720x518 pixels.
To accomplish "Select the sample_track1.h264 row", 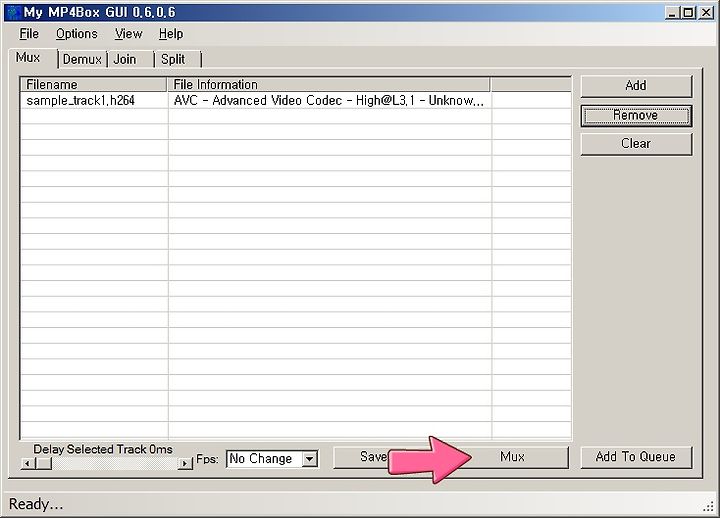I will coord(296,101).
